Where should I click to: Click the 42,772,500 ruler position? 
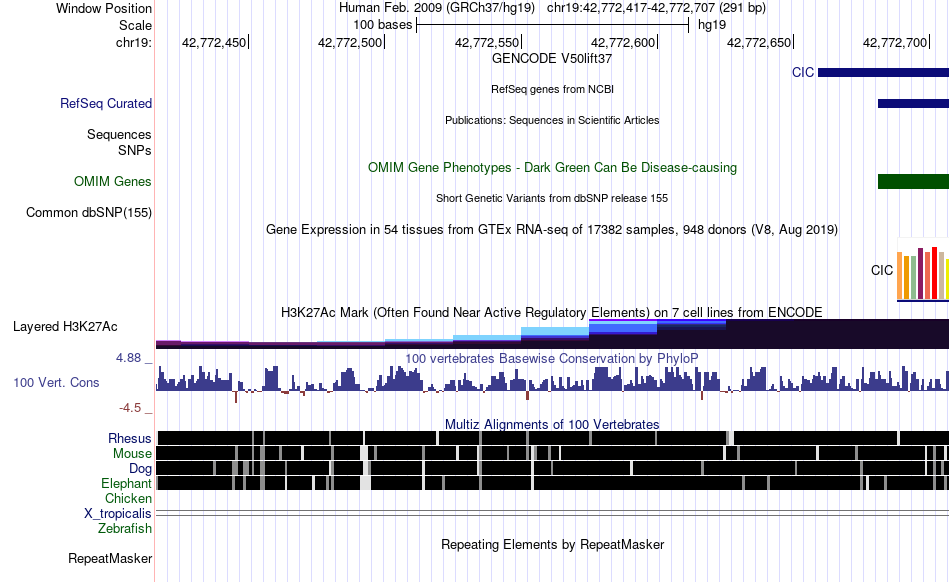pyautogui.click(x=350, y=42)
